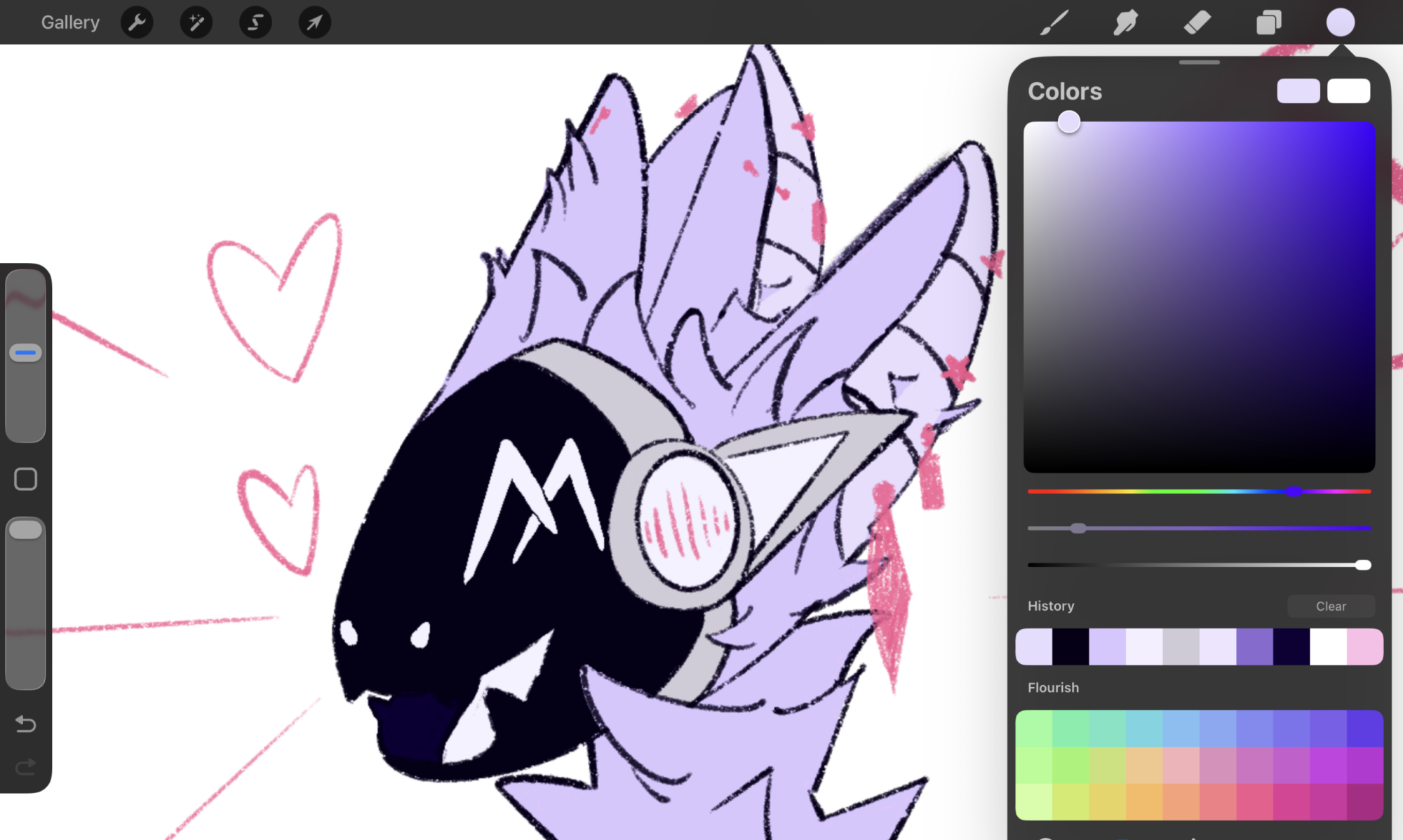Tap the Redo arrow in sidebar

click(x=26, y=766)
